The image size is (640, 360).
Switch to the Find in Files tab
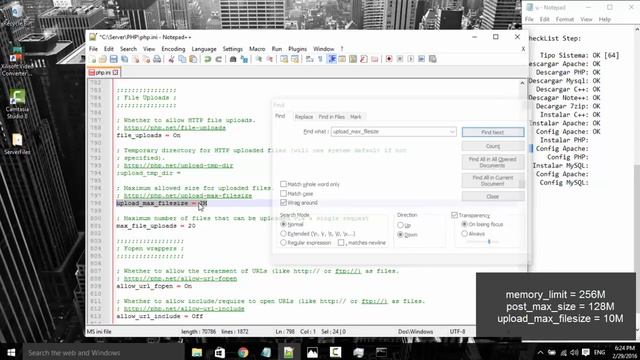pyautogui.click(x=331, y=117)
